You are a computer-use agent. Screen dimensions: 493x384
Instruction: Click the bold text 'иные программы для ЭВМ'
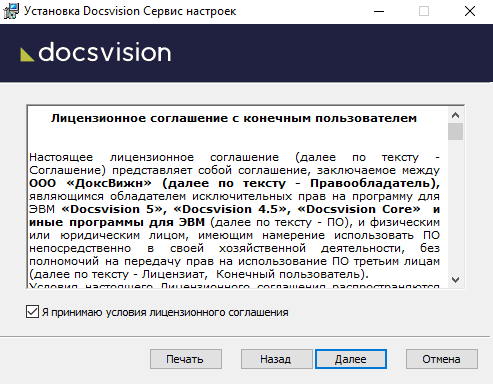117,222
